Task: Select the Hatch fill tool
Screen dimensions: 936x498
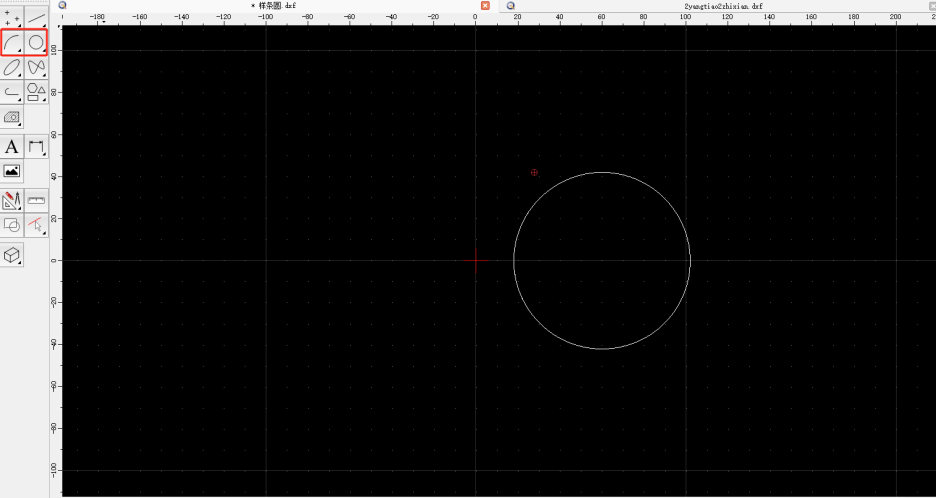Action: pyautogui.click(x=12, y=118)
